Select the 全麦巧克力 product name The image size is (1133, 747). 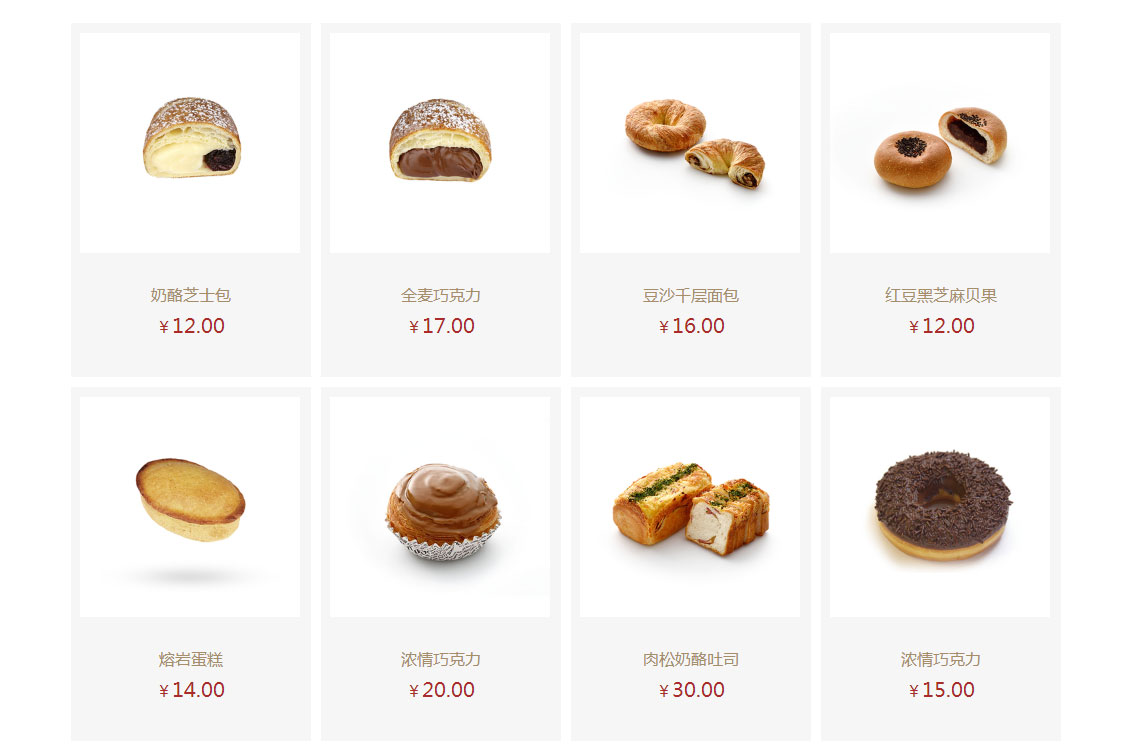(x=441, y=295)
